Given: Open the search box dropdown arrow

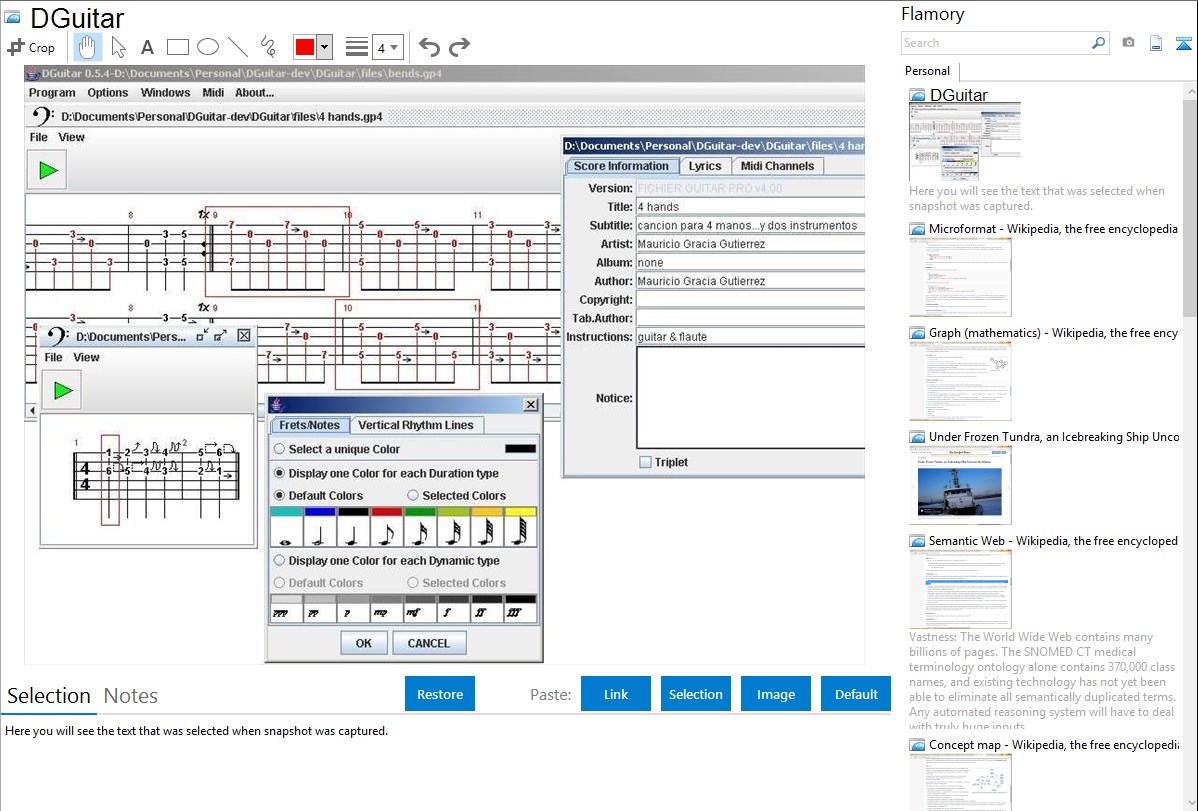Looking at the screenshot, I should pyautogui.click(x=1099, y=43).
